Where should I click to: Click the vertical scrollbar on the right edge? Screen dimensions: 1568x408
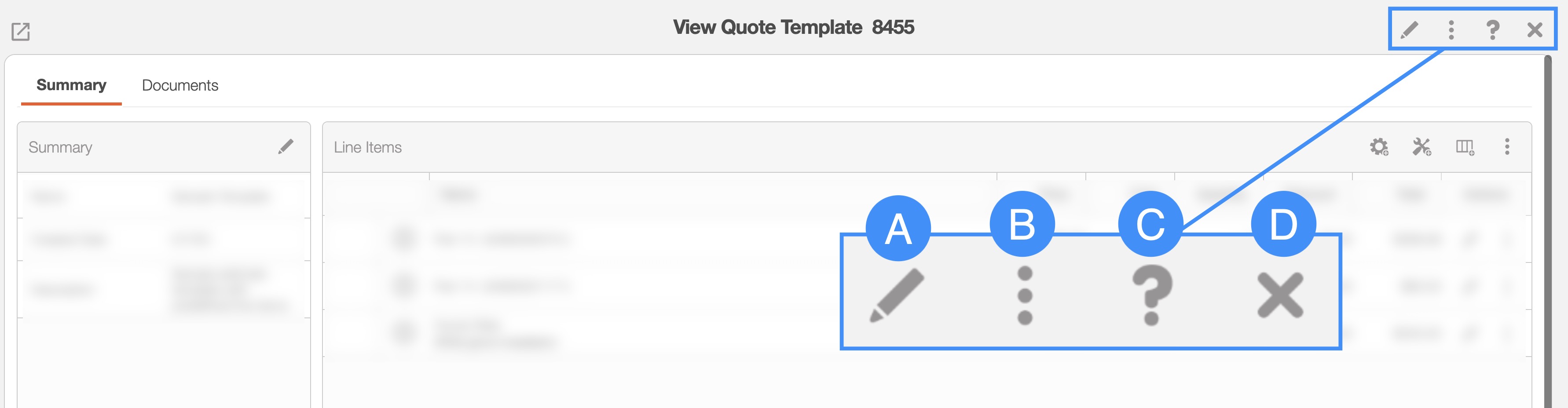pyautogui.click(x=1547, y=231)
